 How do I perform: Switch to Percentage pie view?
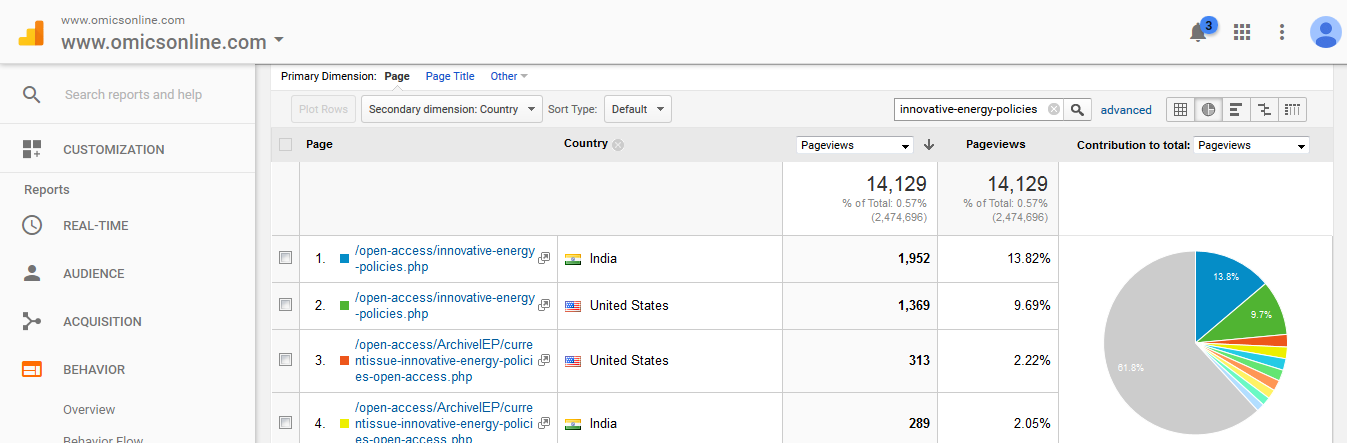click(x=1208, y=109)
